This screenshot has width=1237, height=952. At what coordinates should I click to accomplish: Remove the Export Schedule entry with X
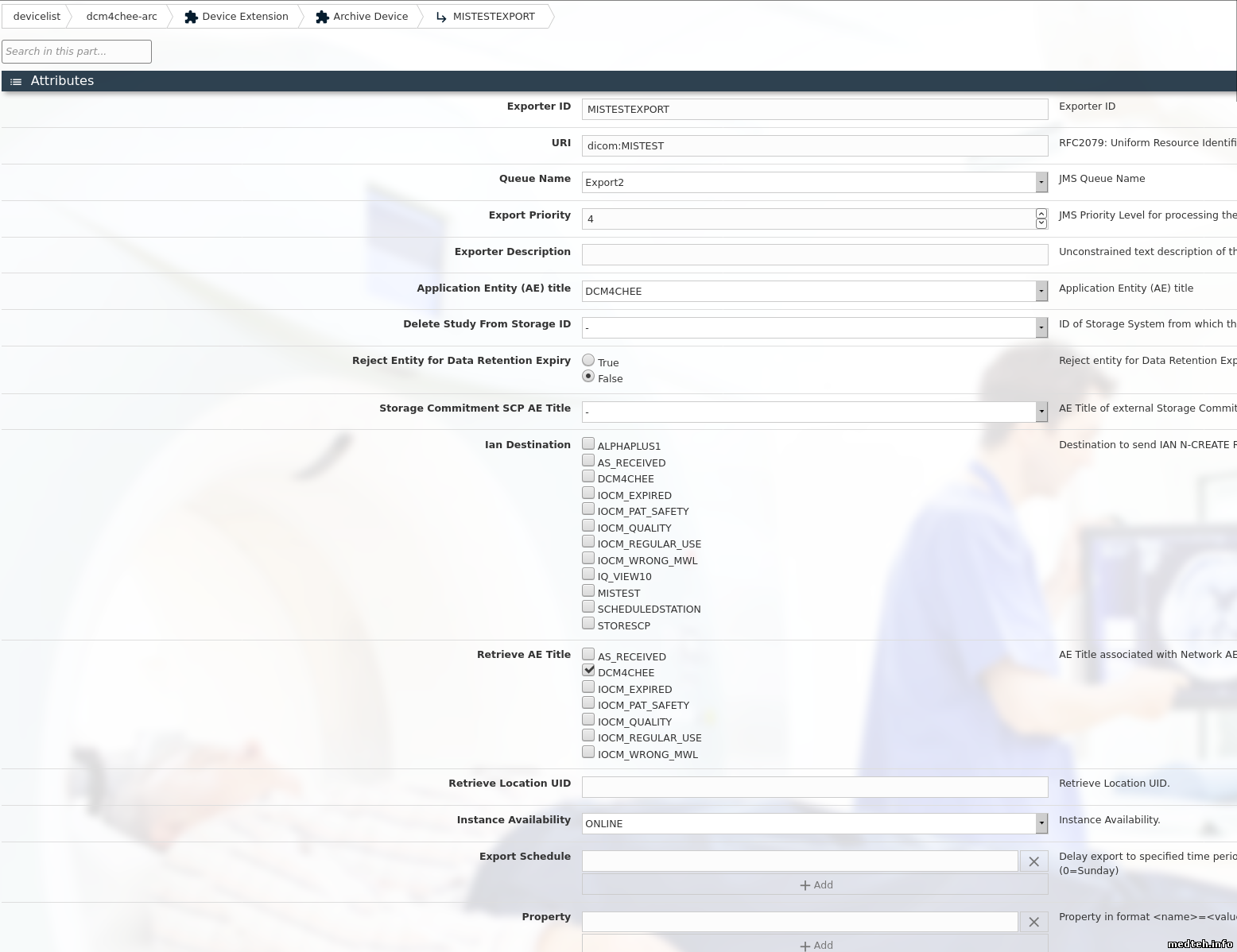coord(1033,861)
